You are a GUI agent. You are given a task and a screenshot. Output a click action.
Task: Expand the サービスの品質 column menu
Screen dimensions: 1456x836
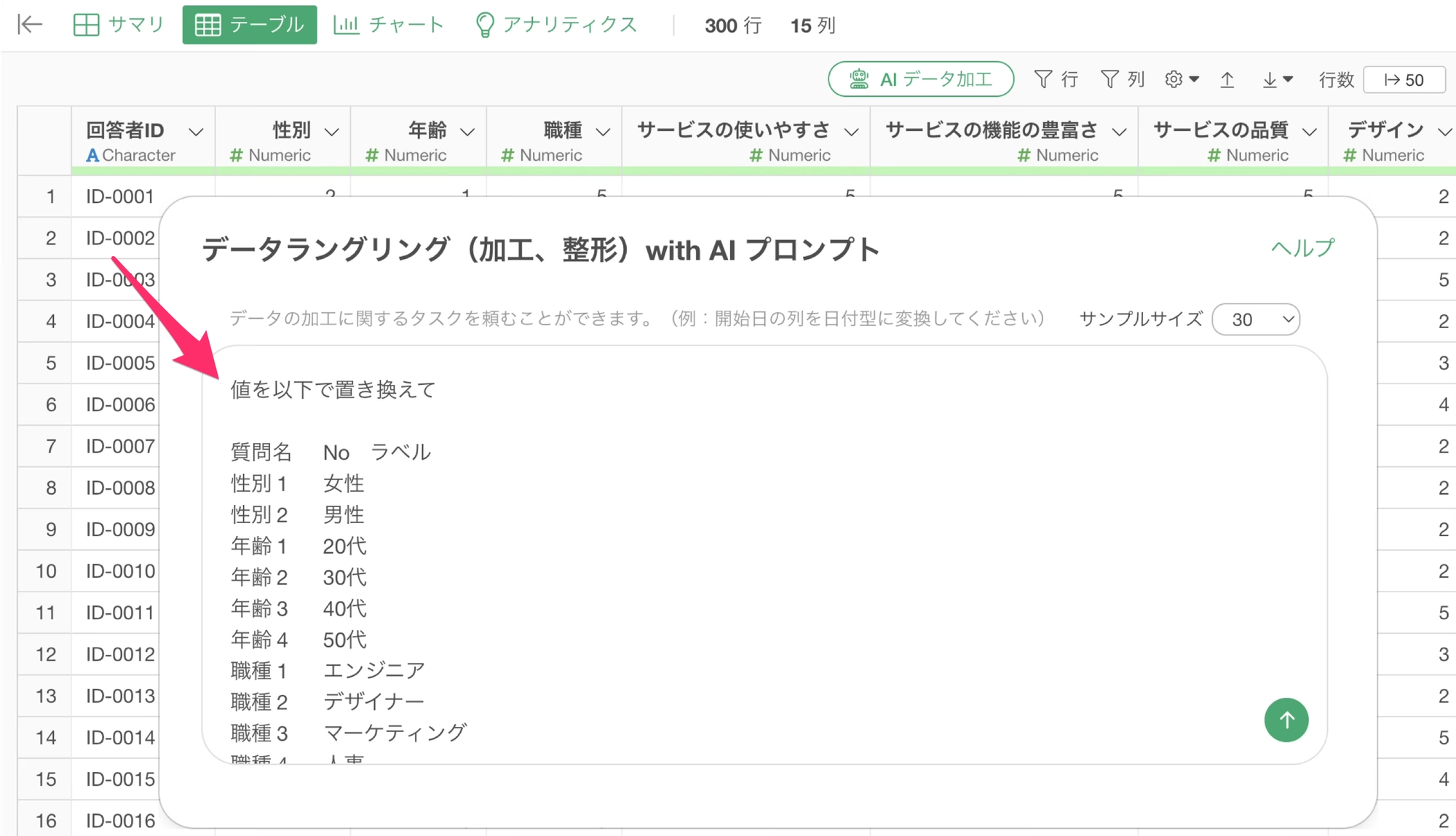(1310, 132)
